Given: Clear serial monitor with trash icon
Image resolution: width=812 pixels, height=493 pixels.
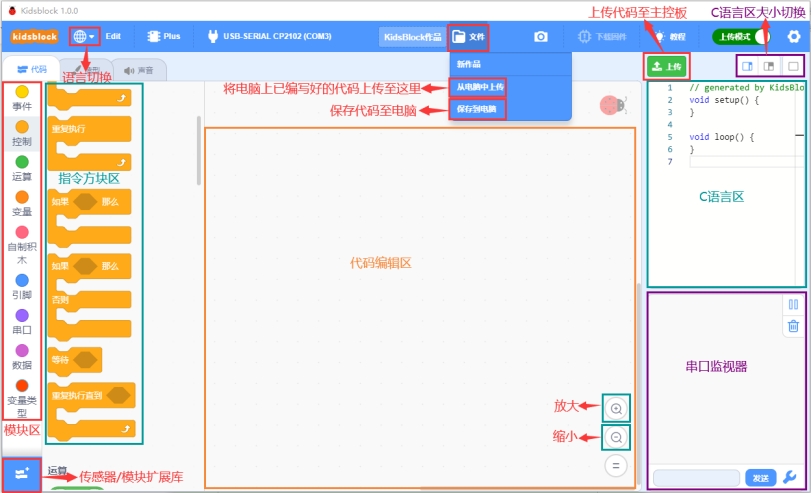Looking at the screenshot, I should point(793,326).
